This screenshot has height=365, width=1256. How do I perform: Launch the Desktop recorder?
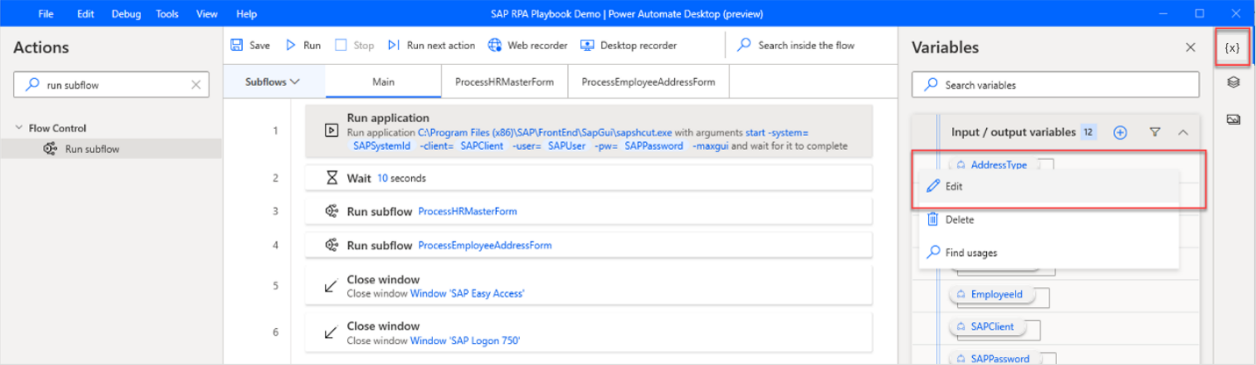628,45
